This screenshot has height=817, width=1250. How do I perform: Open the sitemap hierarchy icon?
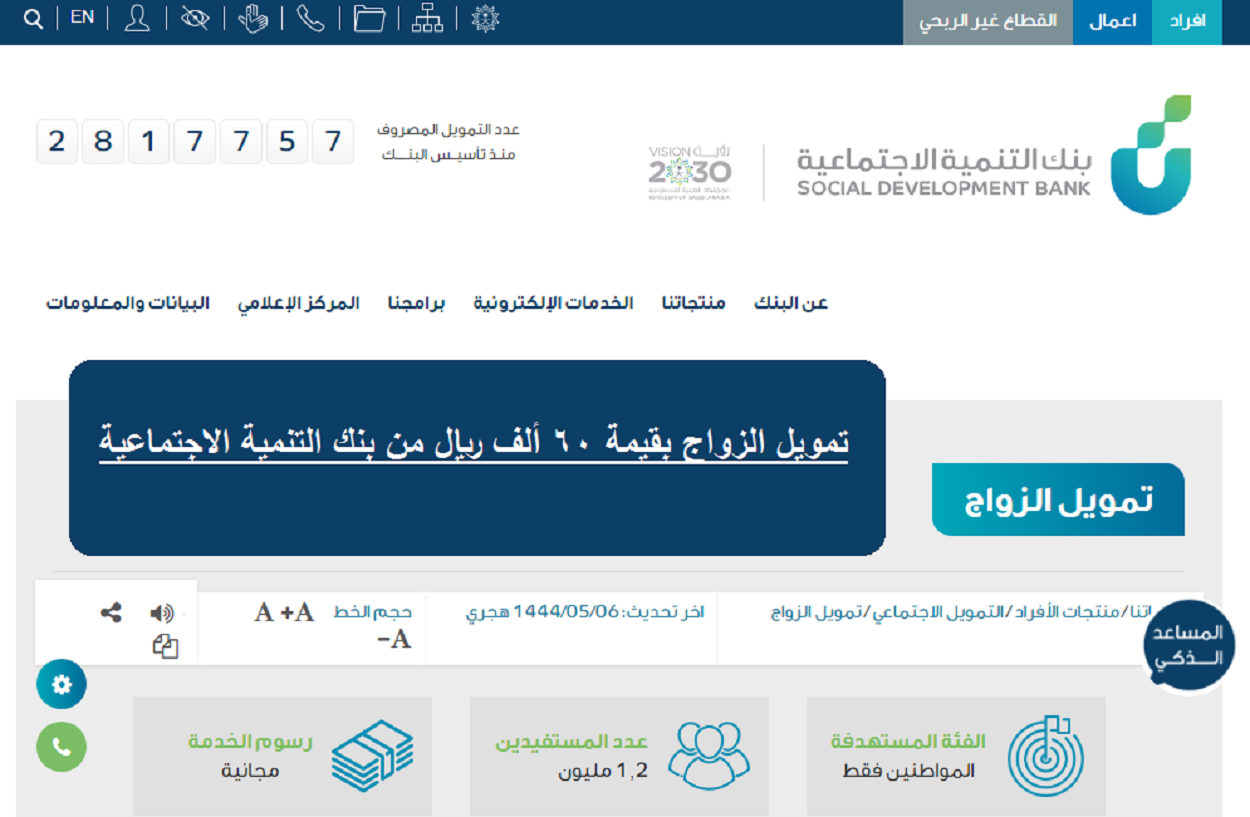[x=427, y=19]
